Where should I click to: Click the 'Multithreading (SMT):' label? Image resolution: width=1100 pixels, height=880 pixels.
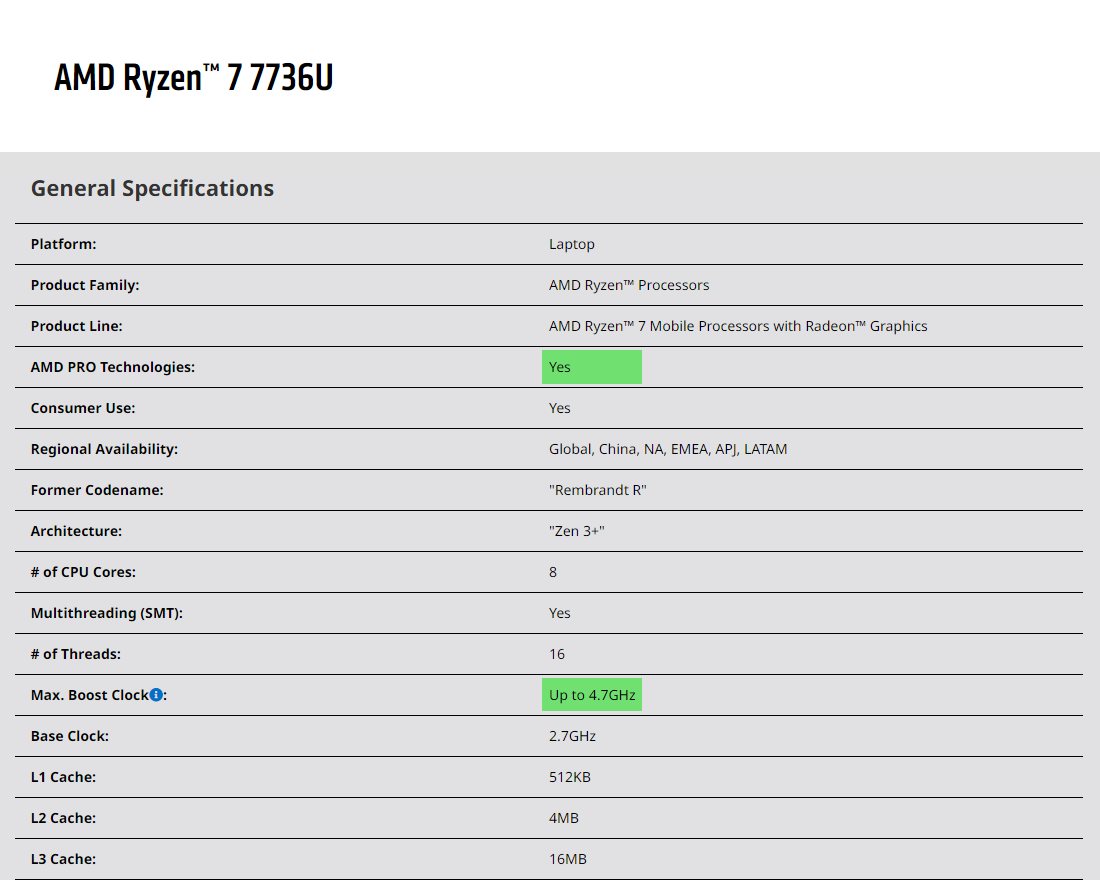click(107, 613)
